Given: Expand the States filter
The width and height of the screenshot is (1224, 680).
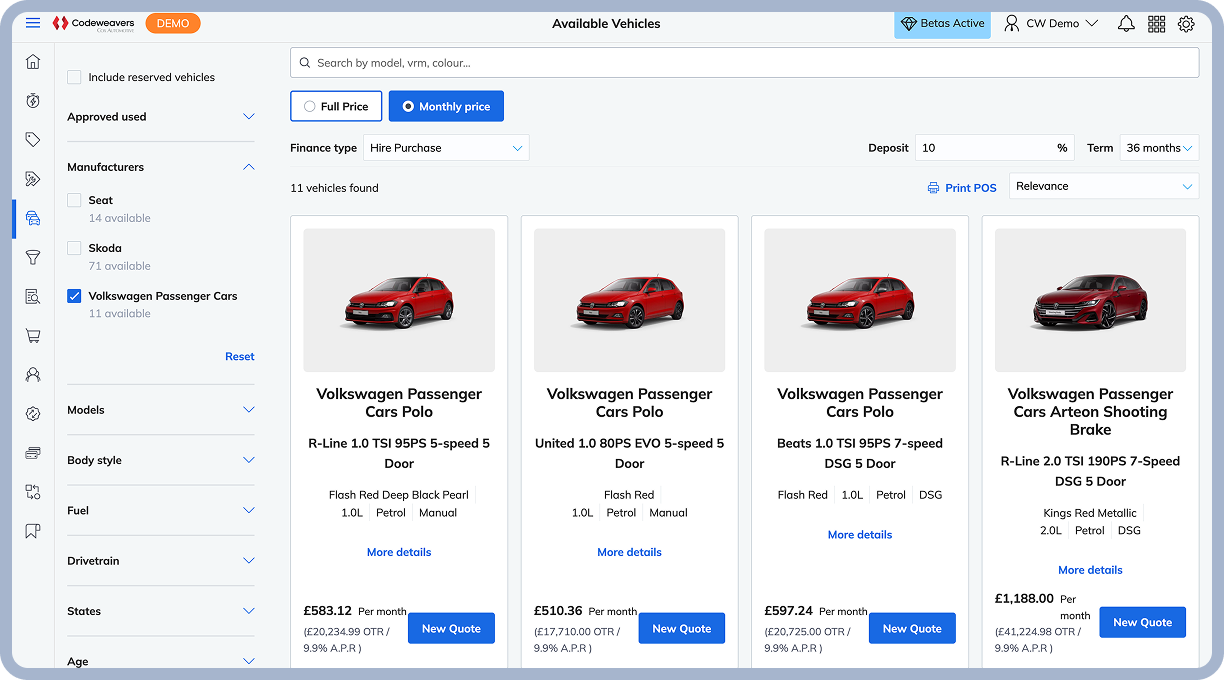Looking at the screenshot, I should (161, 611).
